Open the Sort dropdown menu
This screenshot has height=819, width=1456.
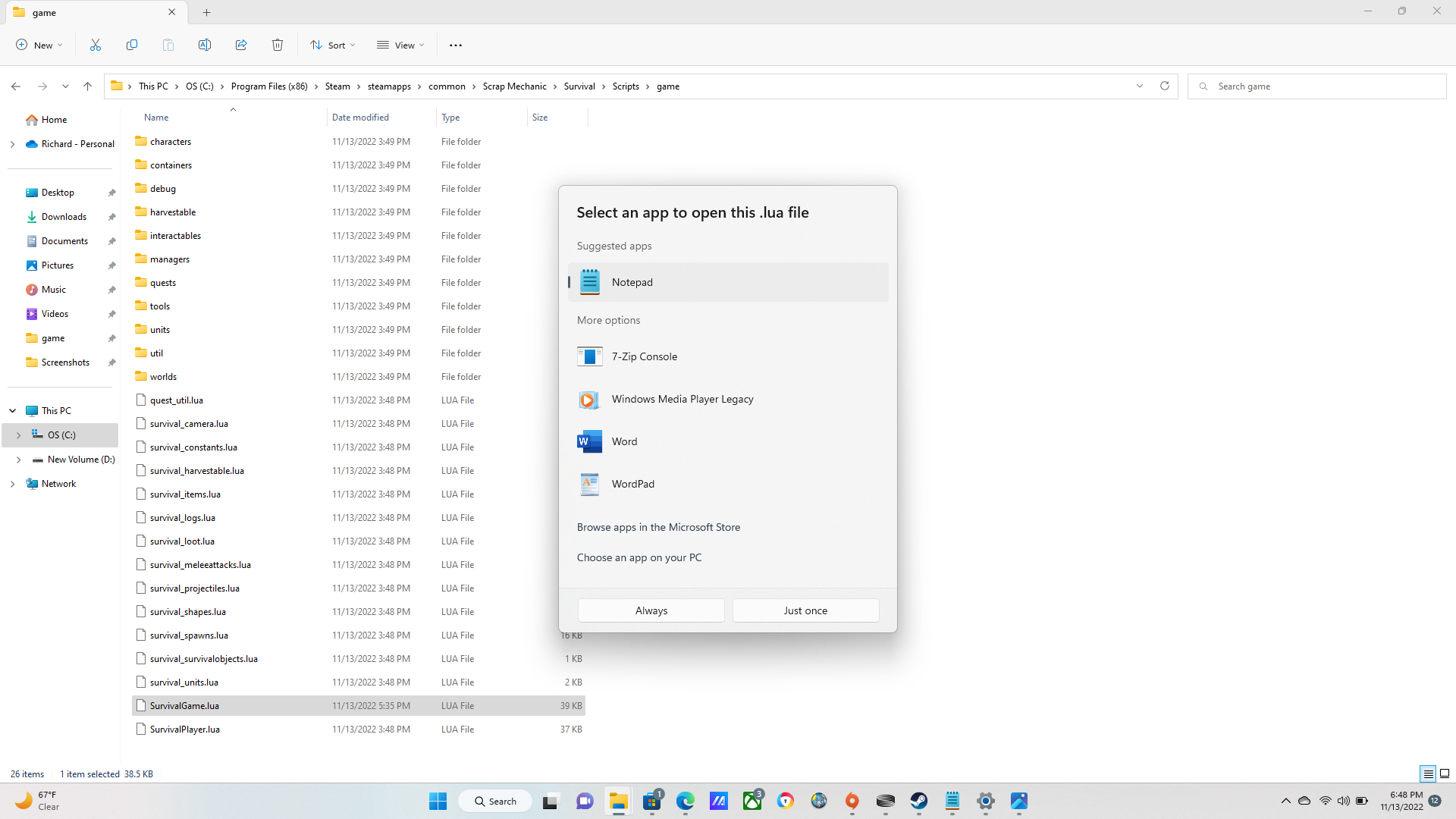[x=333, y=45]
